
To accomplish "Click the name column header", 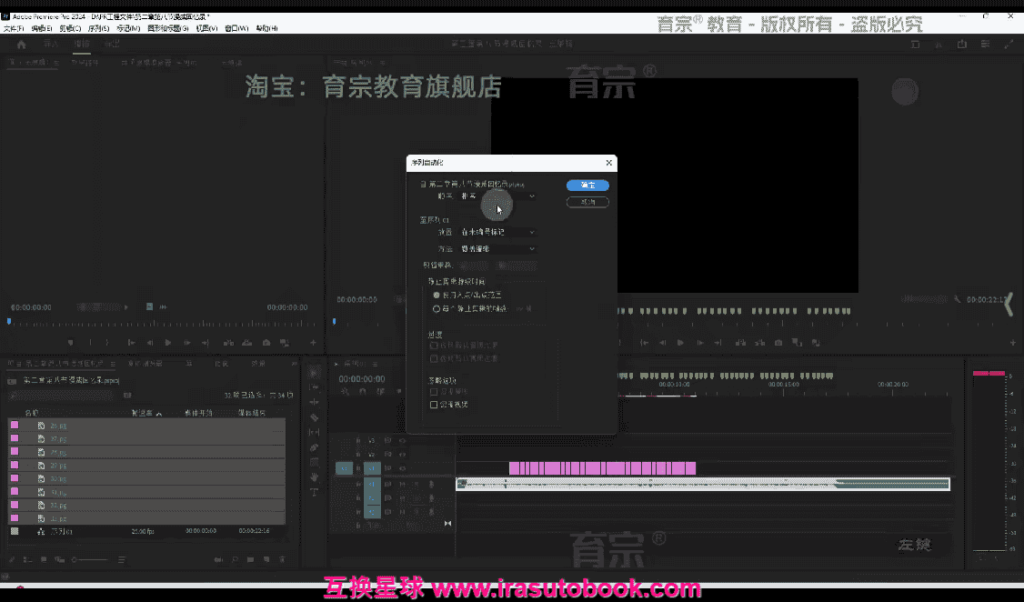I will click(x=31, y=413).
